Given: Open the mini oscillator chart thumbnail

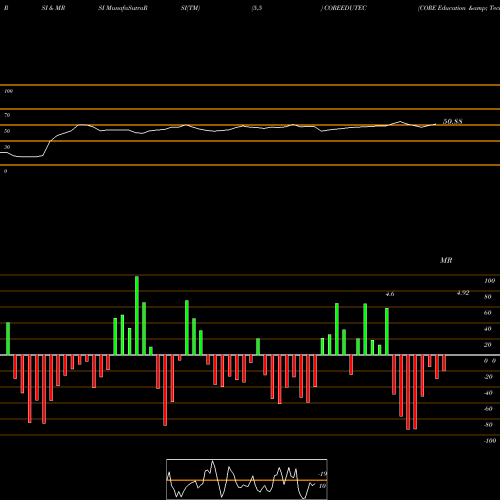Looking at the screenshot, I should [247, 479].
